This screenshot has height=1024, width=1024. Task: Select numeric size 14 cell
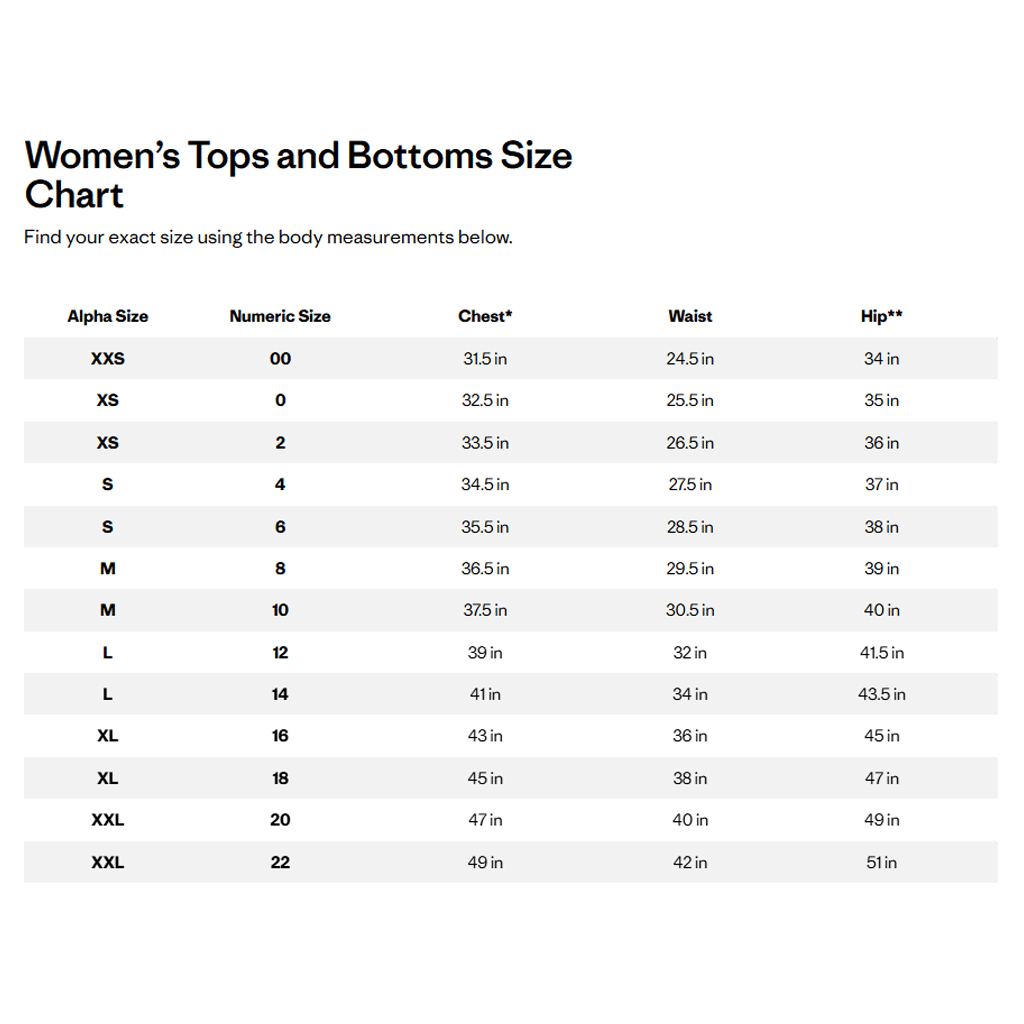click(x=280, y=694)
